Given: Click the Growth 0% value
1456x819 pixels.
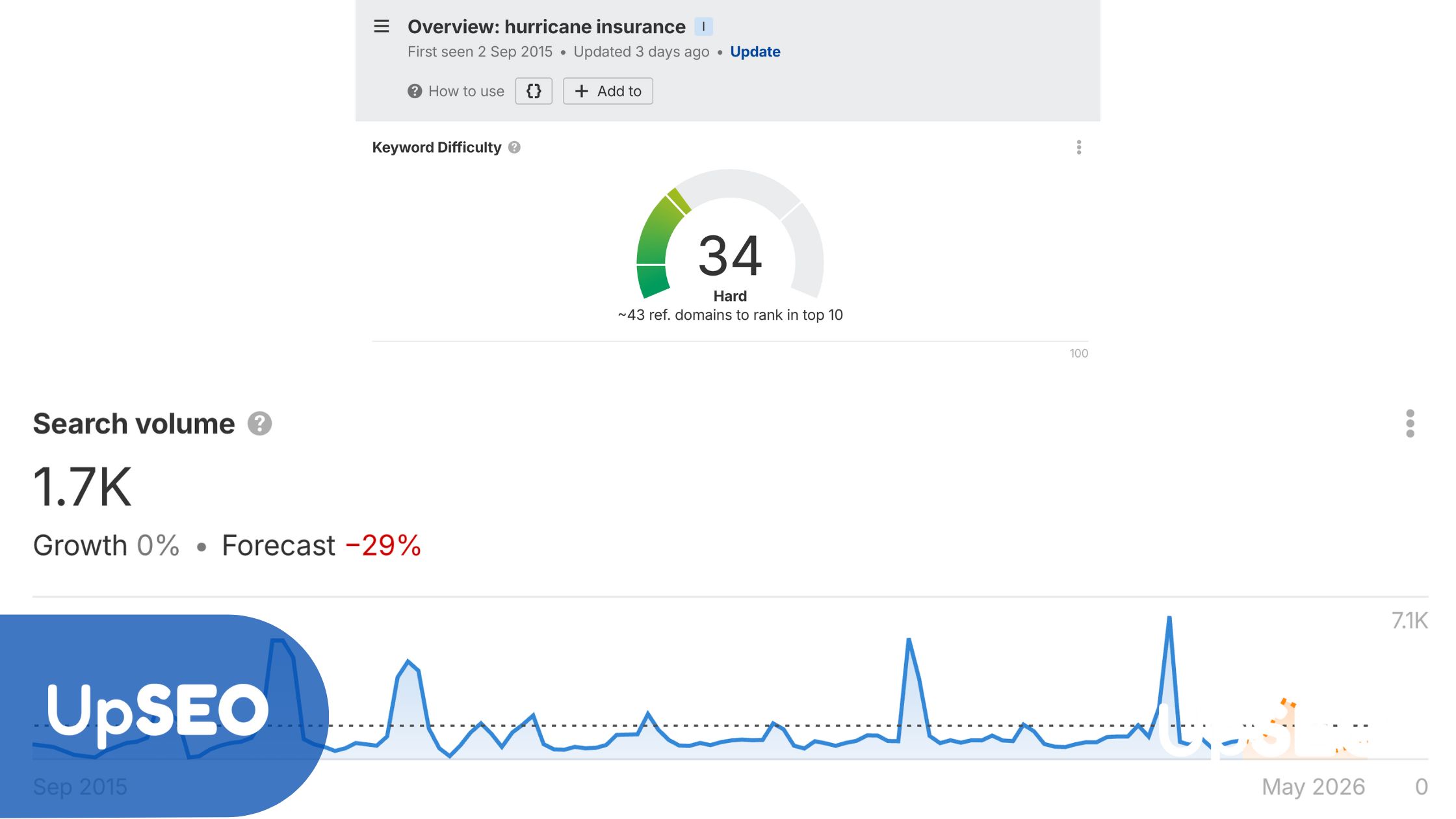Looking at the screenshot, I should click(x=158, y=545).
